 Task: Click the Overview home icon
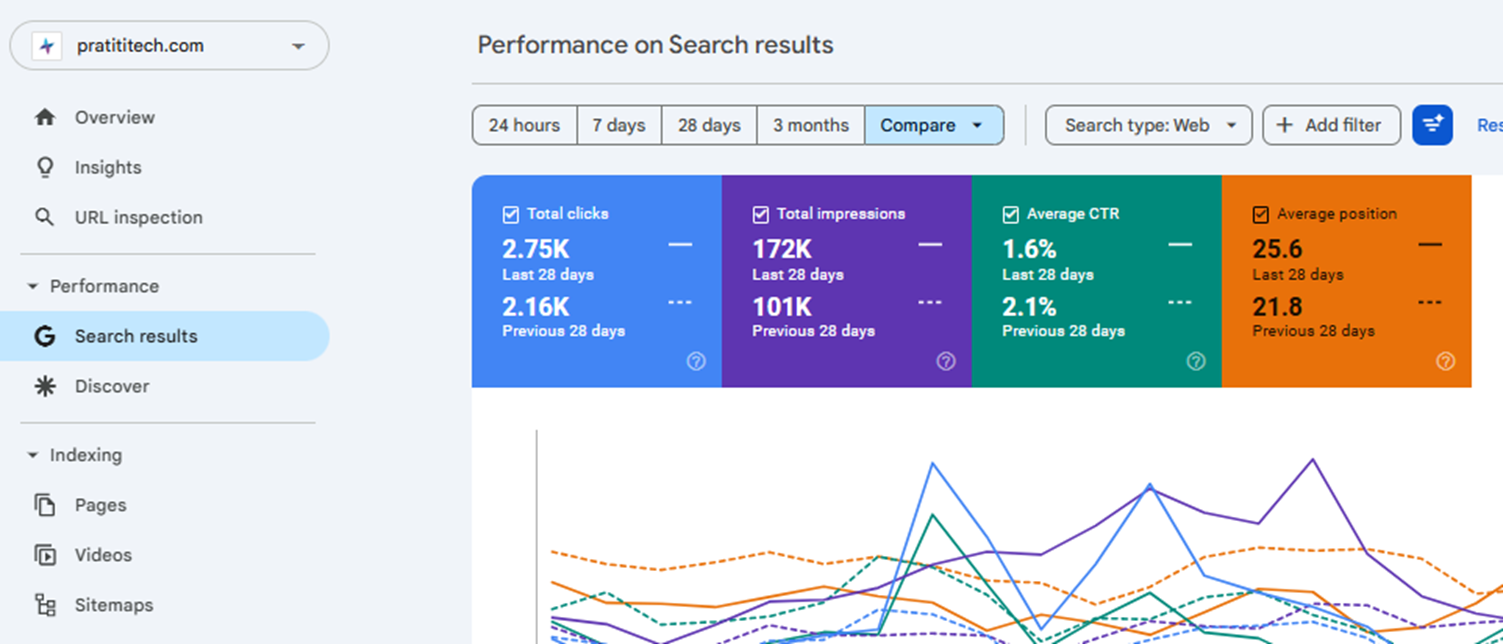coord(45,117)
